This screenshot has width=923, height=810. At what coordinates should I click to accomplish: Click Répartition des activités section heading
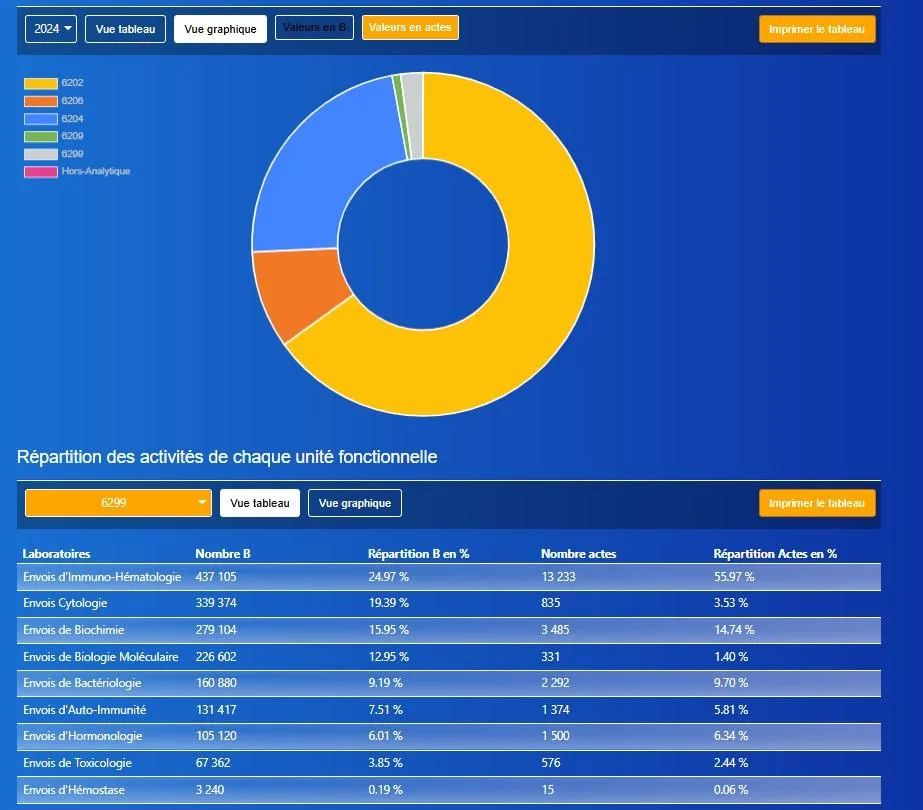pos(227,457)
